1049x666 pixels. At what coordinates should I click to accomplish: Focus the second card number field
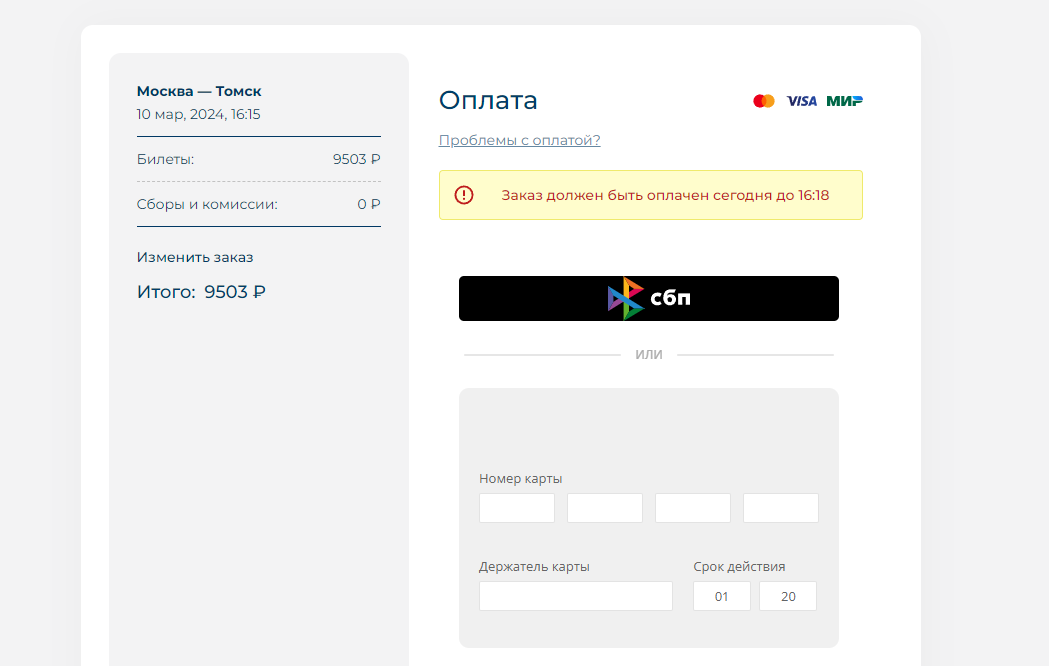pyautogui.click(x=604, y=508)
